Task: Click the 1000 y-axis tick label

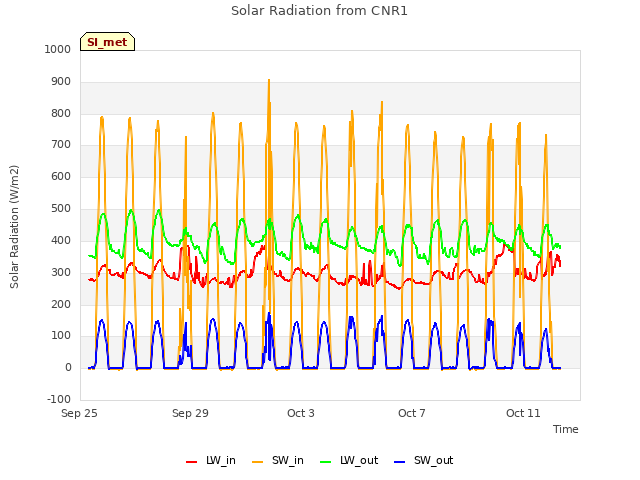Action: click(58, 49)
